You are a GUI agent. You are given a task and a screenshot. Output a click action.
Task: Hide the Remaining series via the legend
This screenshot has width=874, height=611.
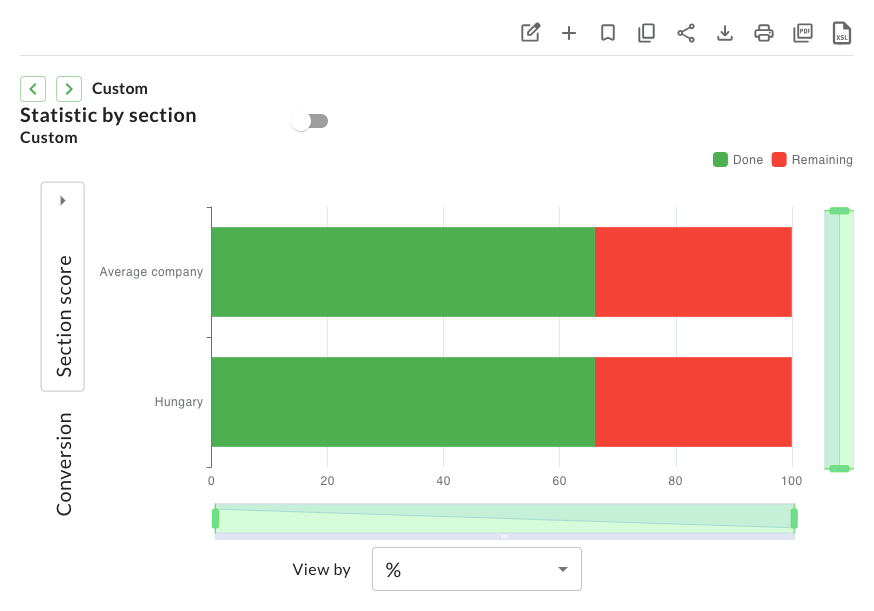[x=812, y=160]
